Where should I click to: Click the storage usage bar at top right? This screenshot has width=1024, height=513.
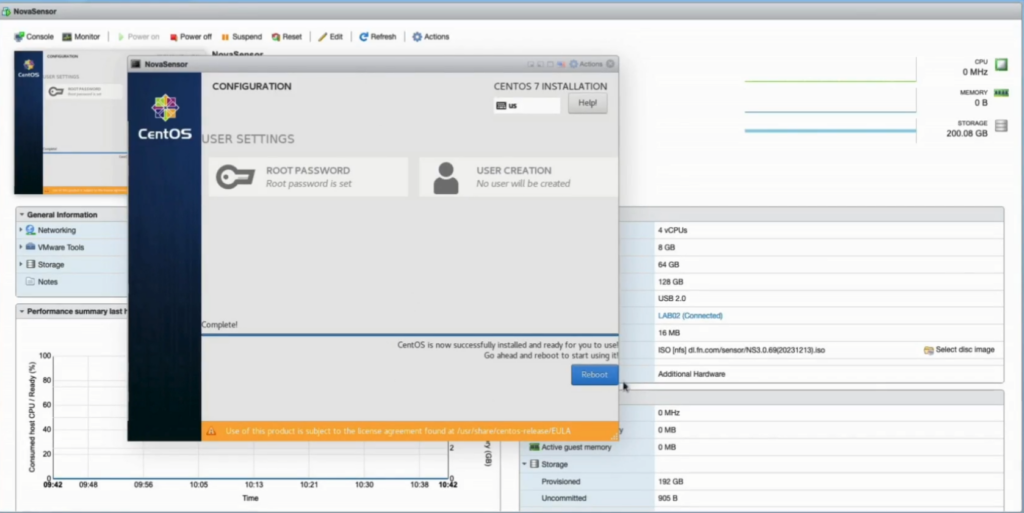pyautogui.click(x=830, y=131)
